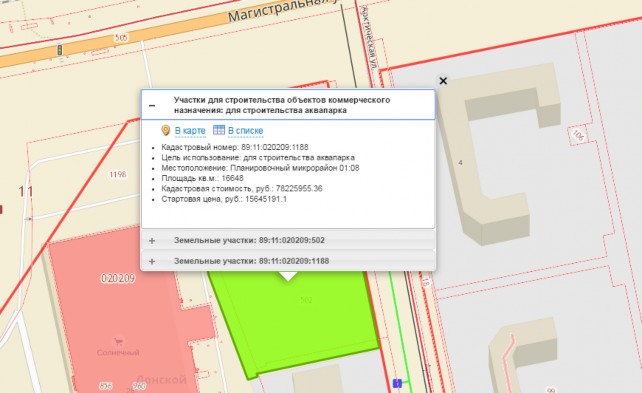Click parcel label 1198 on map
642x393 pixels.
click(118, 174)
